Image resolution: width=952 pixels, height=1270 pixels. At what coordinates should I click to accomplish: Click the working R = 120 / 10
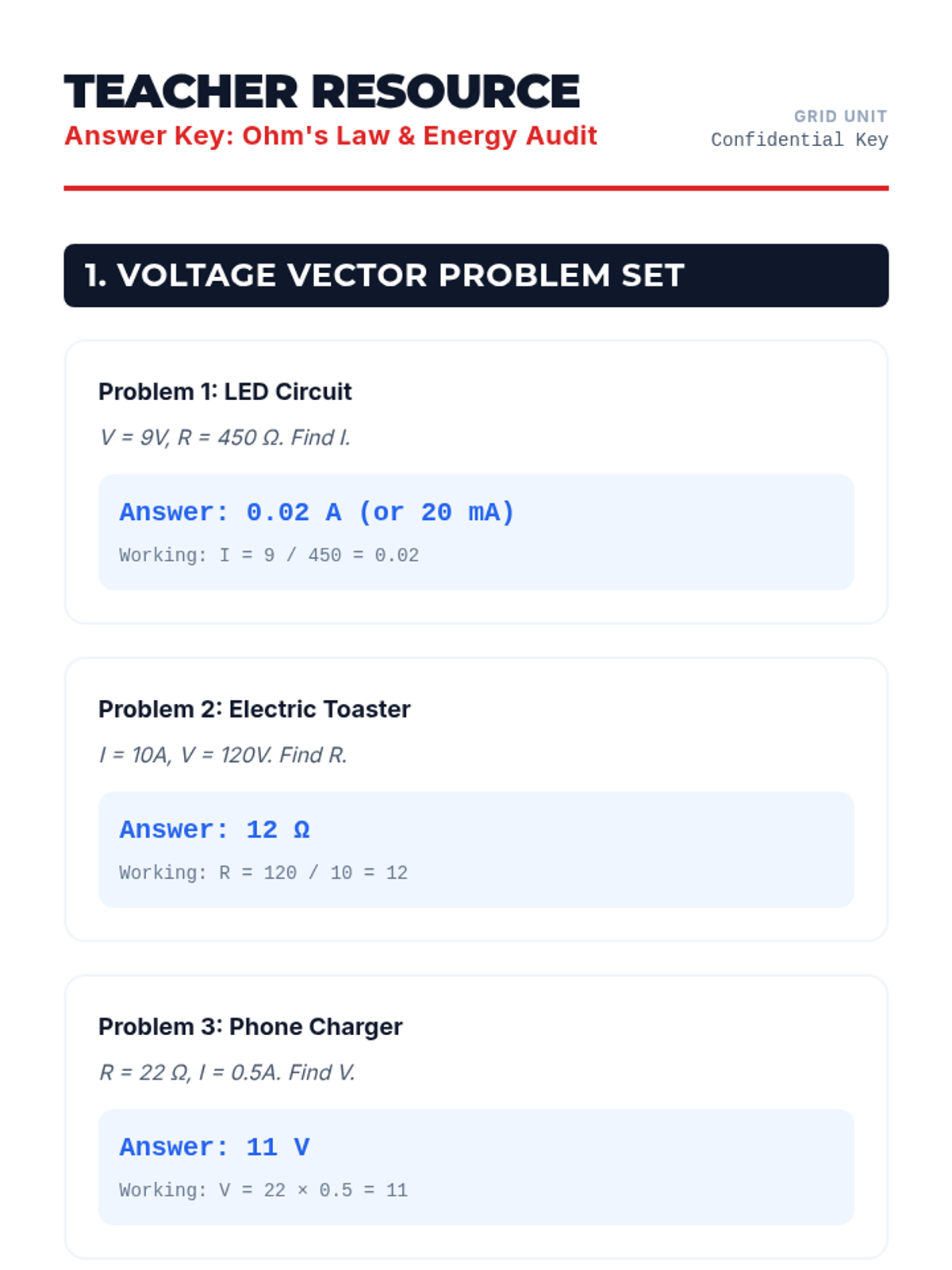pyautogui.click(x=263, y=872)
